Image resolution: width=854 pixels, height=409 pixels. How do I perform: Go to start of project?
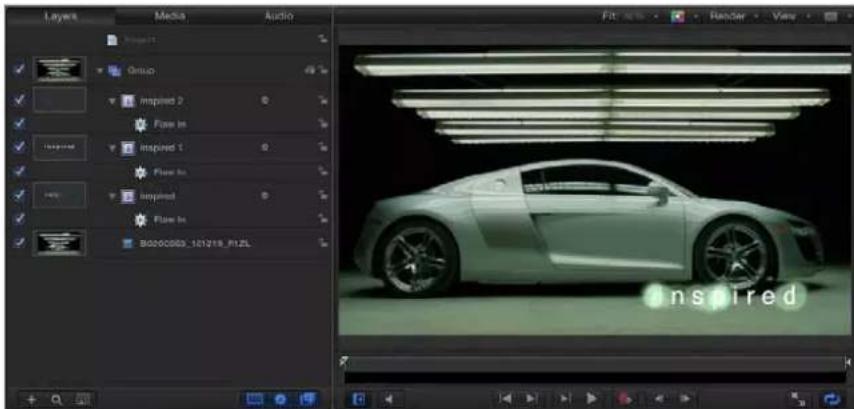click(x=506, y=399)
